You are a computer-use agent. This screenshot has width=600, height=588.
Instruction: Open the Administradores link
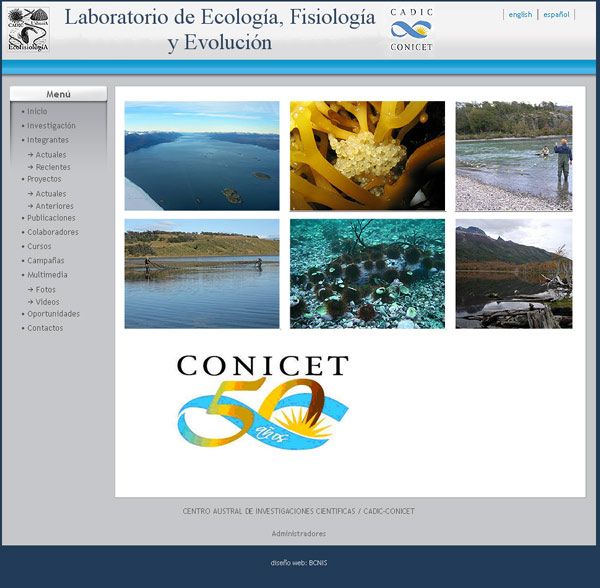point(298,533)
